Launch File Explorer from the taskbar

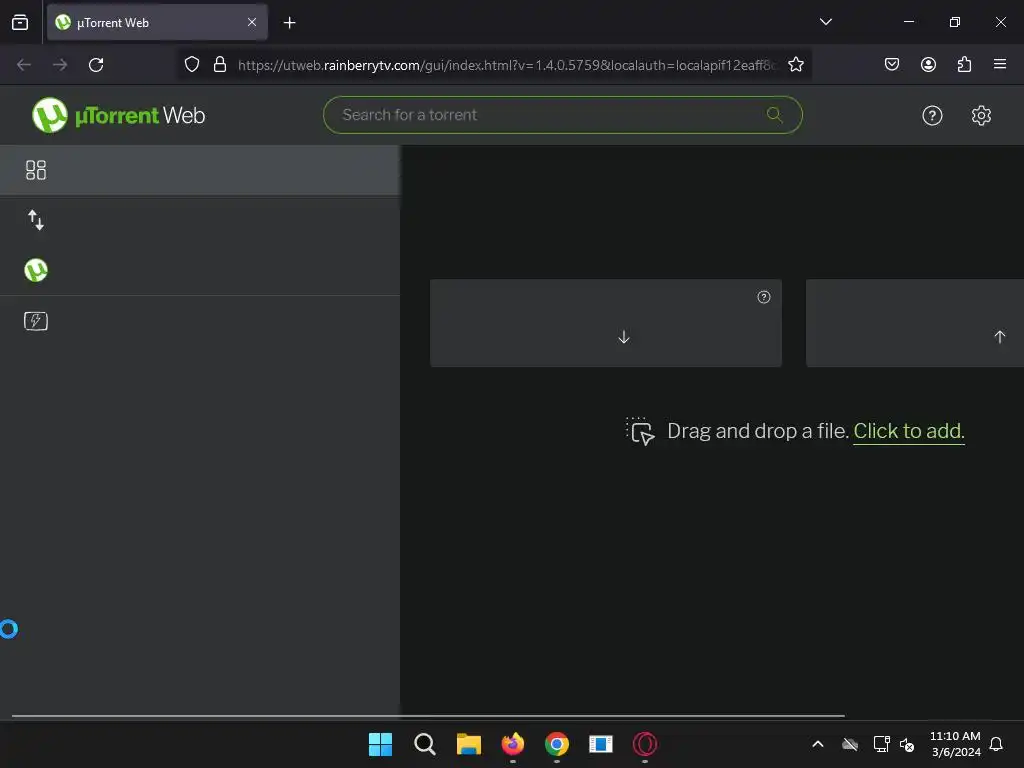469,744
